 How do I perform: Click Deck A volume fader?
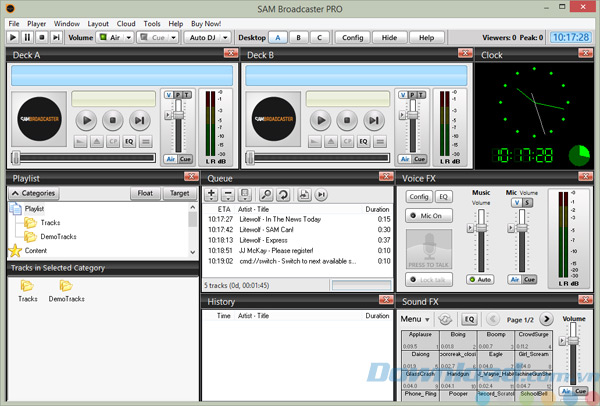179,114
